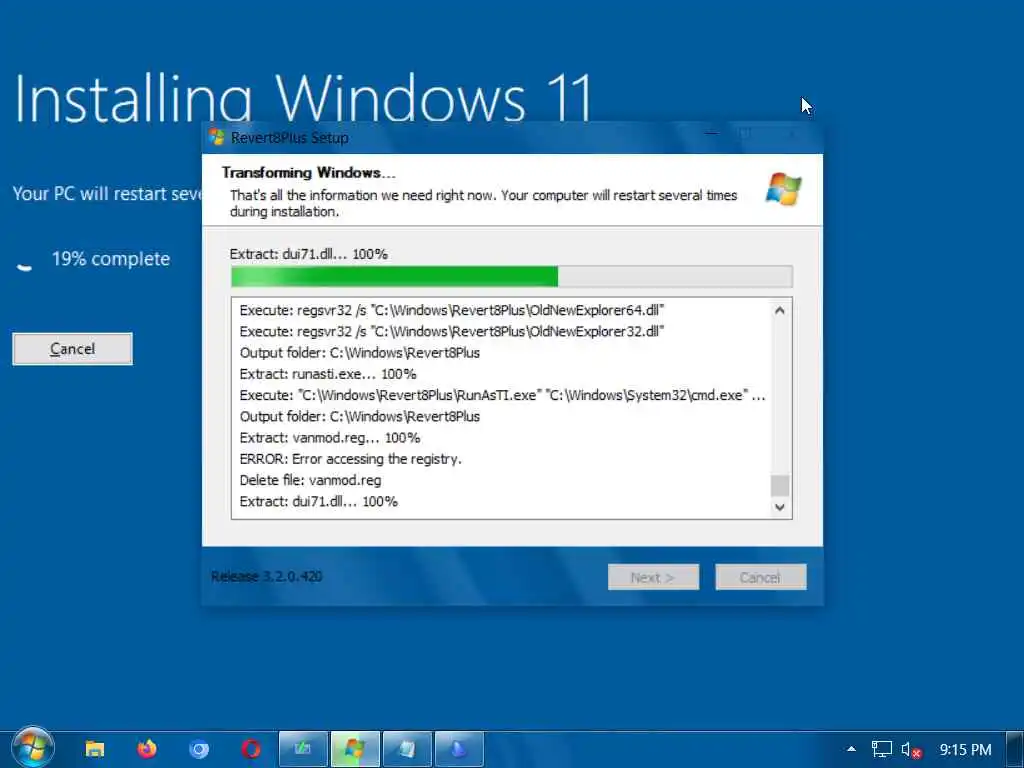Open File Explorer from the taskbar
Image resolution: width=1024 pixels, height=768 pixels.
(x=95, y=749)
